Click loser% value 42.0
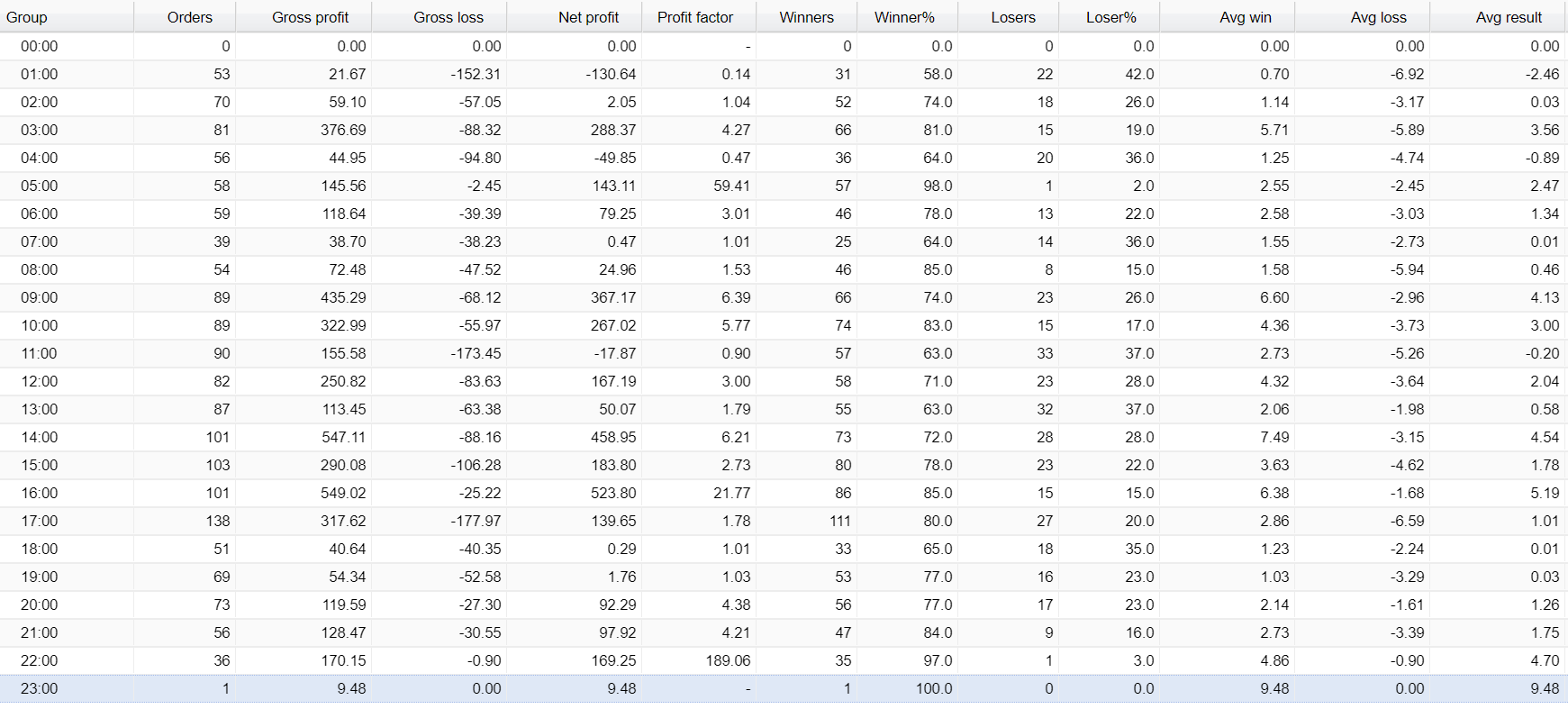Image resolution: width=1568 pixels, height=709 pixels. [x=1139, y=74]
